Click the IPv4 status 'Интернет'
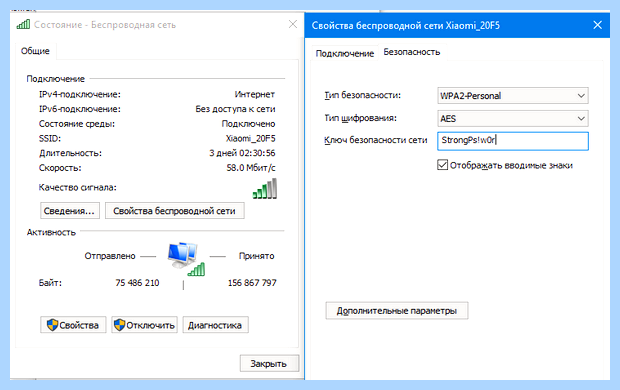 [254, 95]
